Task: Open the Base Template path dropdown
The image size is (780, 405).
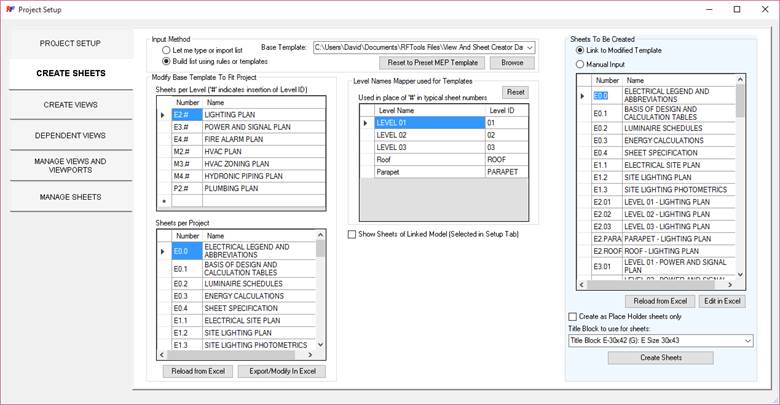Action: (x=530, y=47)
